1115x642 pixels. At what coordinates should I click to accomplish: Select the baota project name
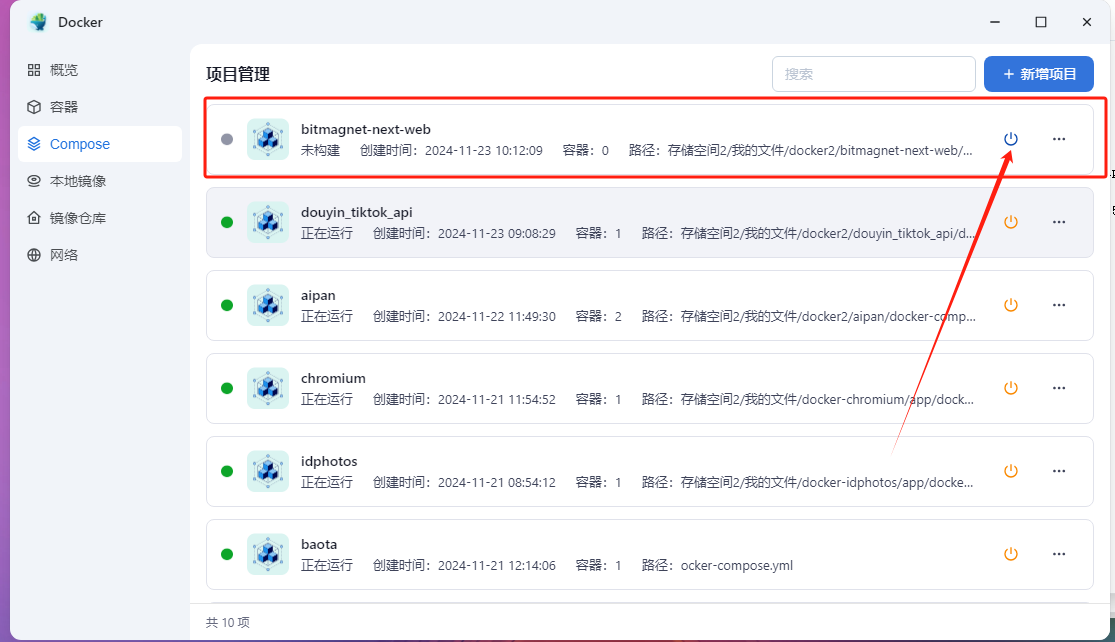click(319, 545)
